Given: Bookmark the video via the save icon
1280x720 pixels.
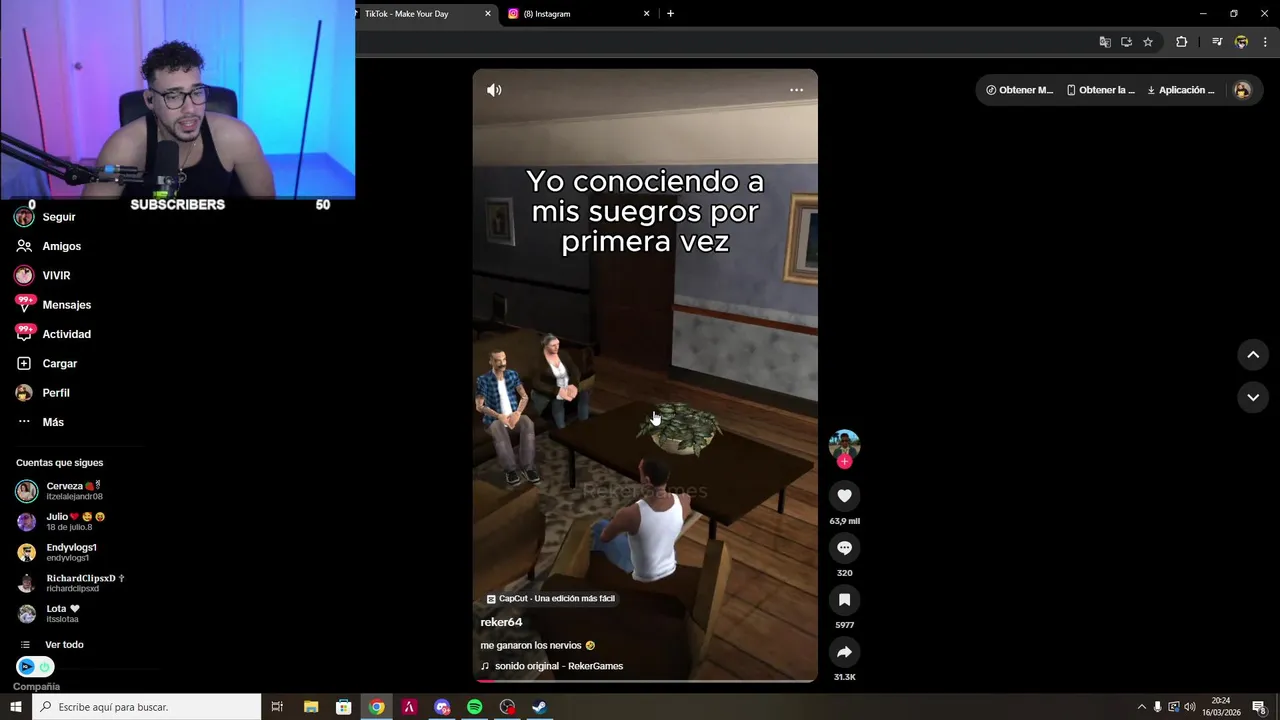Looking at the screenshot, I should pyautogui.click(x=844, y=600).
